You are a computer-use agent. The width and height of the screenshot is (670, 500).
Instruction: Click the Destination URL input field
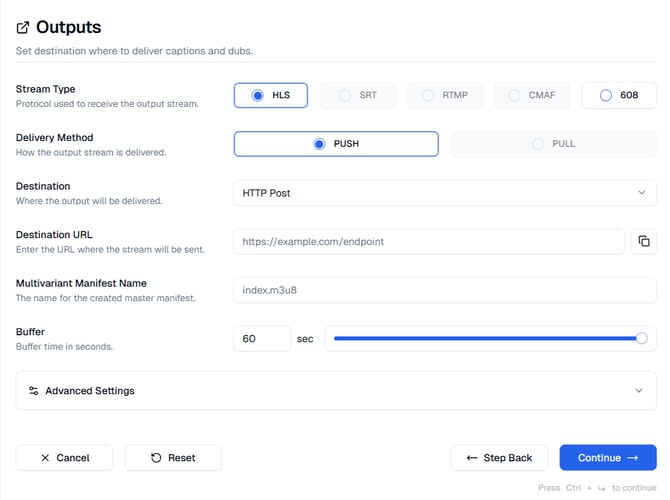point(428,241)
